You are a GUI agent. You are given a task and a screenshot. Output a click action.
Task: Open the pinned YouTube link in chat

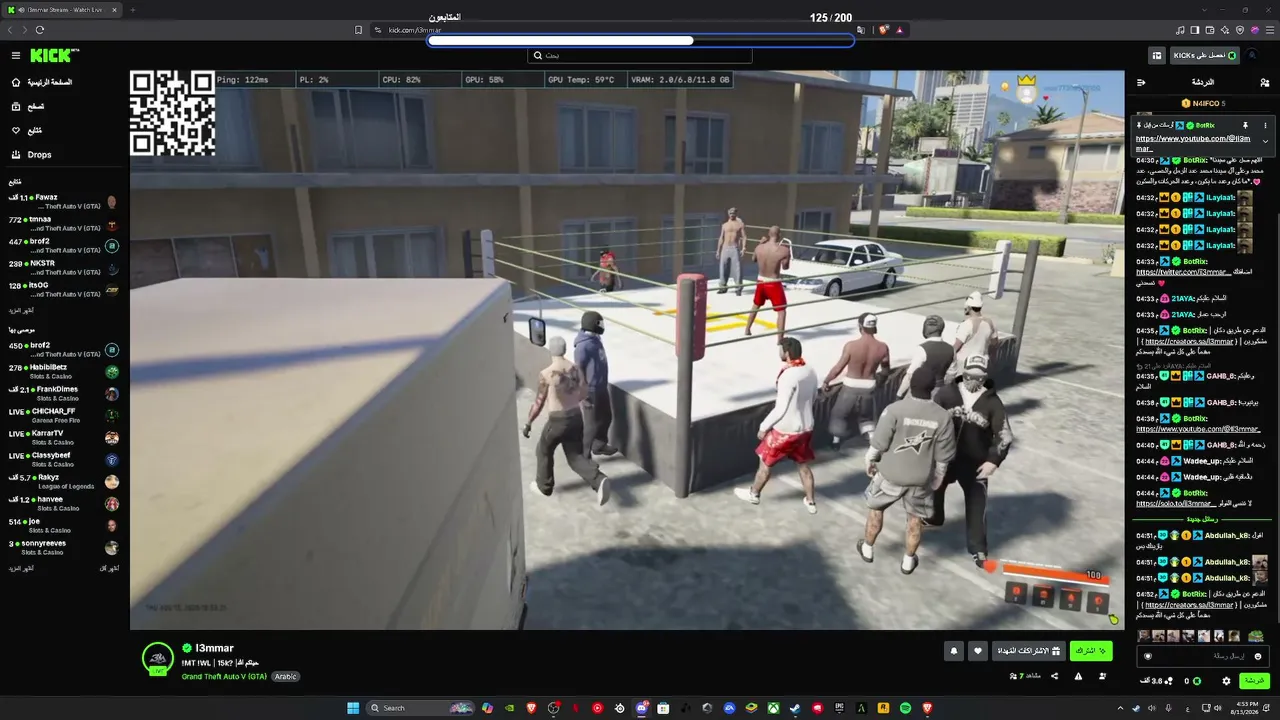(1193, 143)
